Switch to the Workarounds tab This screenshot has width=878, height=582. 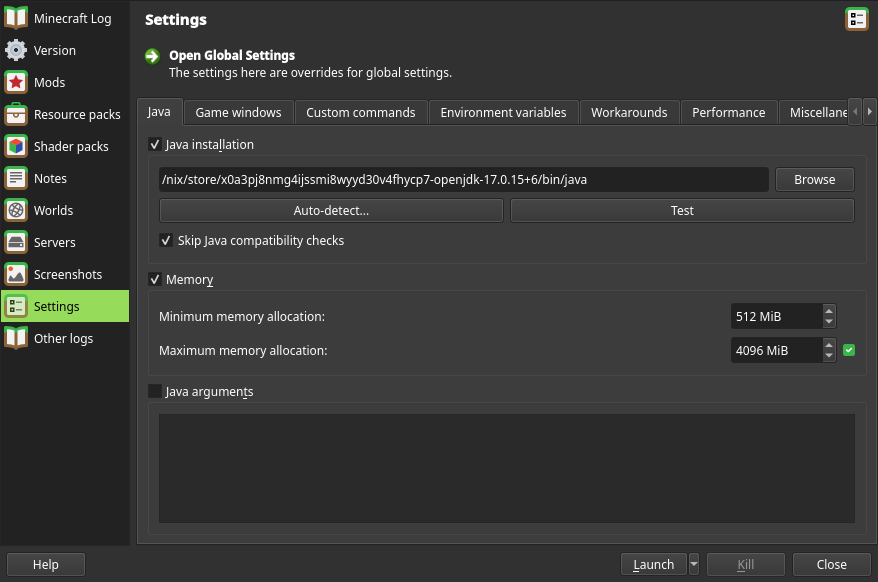(629, 112)
